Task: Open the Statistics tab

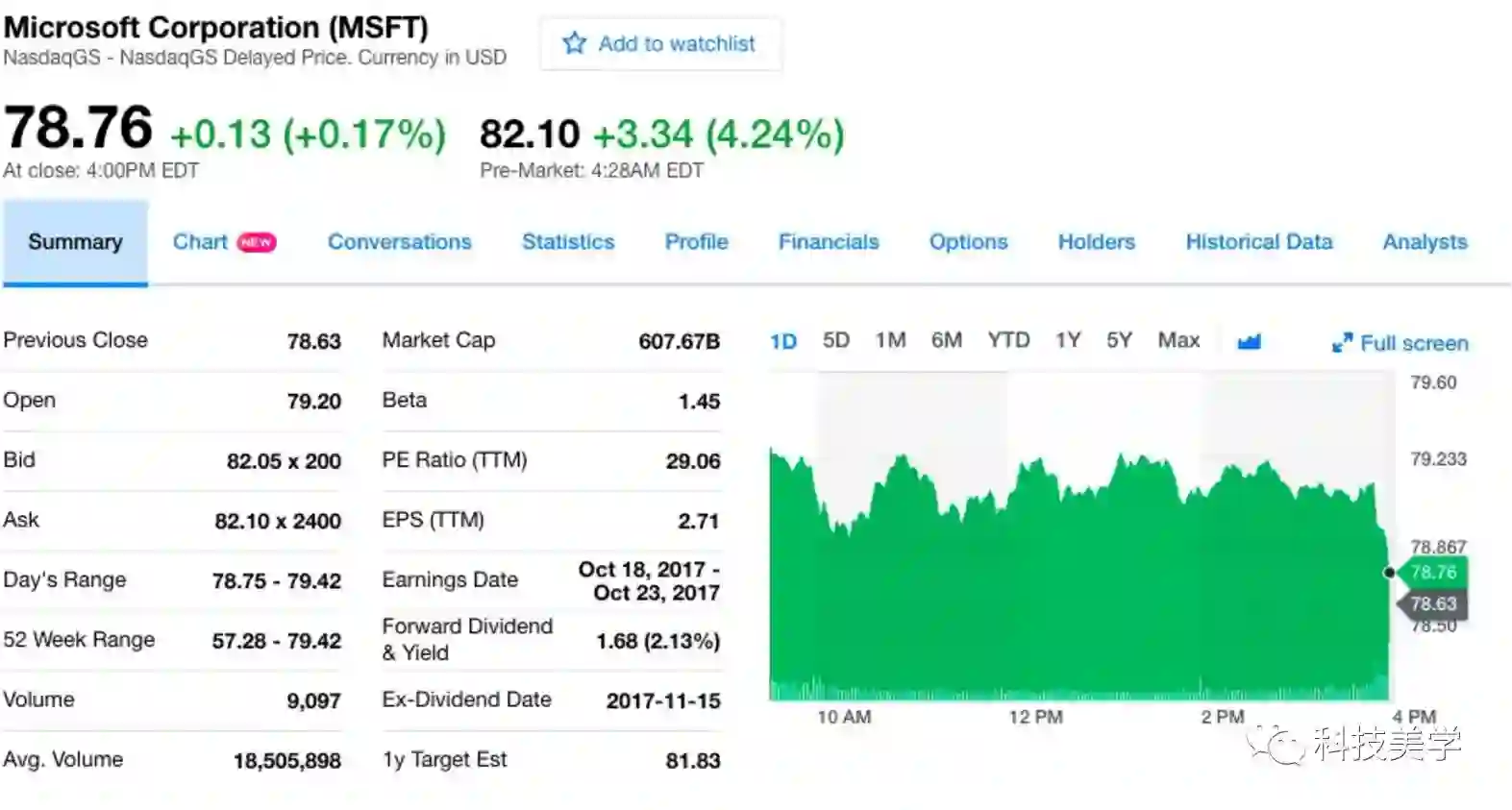Action: (567, 242)
